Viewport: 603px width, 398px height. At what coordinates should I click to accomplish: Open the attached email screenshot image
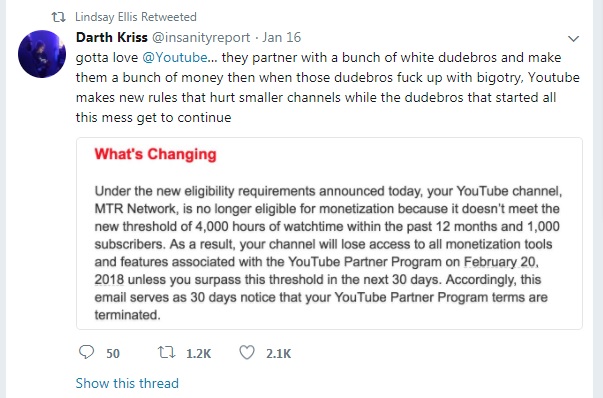[329, 233]
